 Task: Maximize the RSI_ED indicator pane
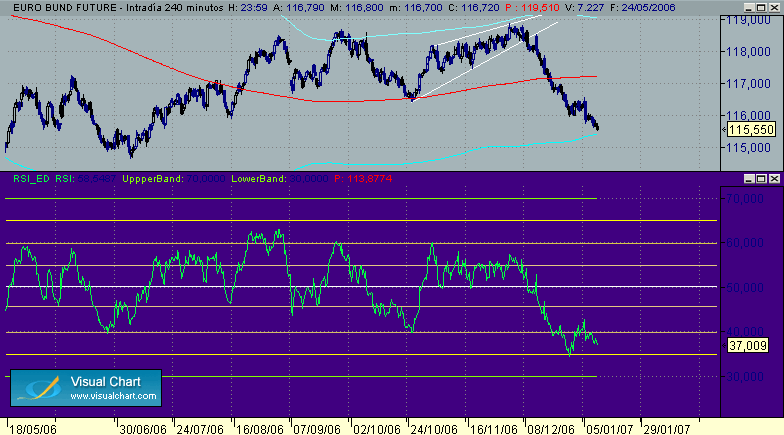click(x=761, y=178)
